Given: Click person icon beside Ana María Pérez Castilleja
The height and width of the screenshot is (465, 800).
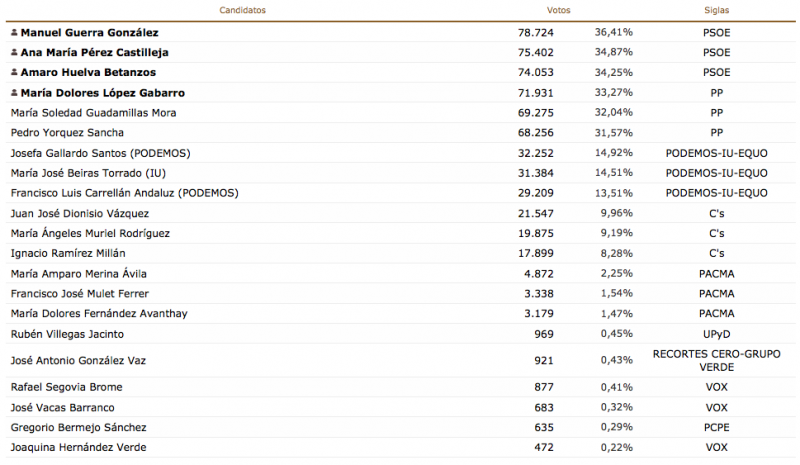Looking at the screenshot, I should coord(14,53).
